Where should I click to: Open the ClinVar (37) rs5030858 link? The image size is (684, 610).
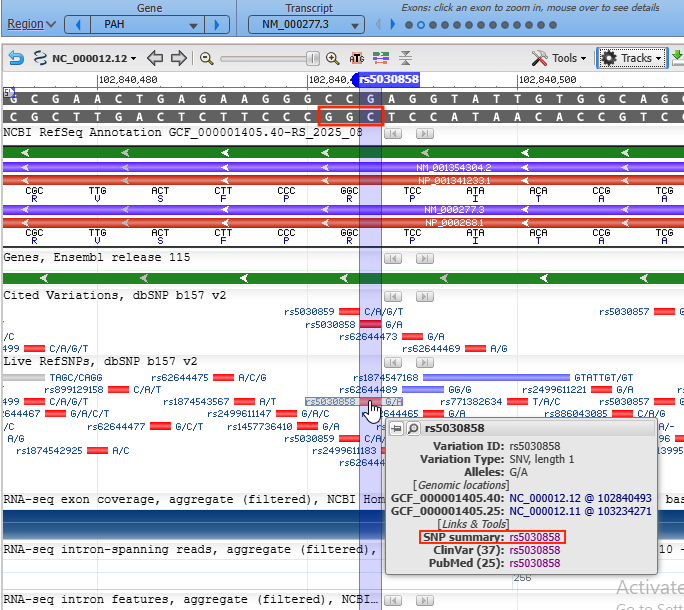coord(535,550)
